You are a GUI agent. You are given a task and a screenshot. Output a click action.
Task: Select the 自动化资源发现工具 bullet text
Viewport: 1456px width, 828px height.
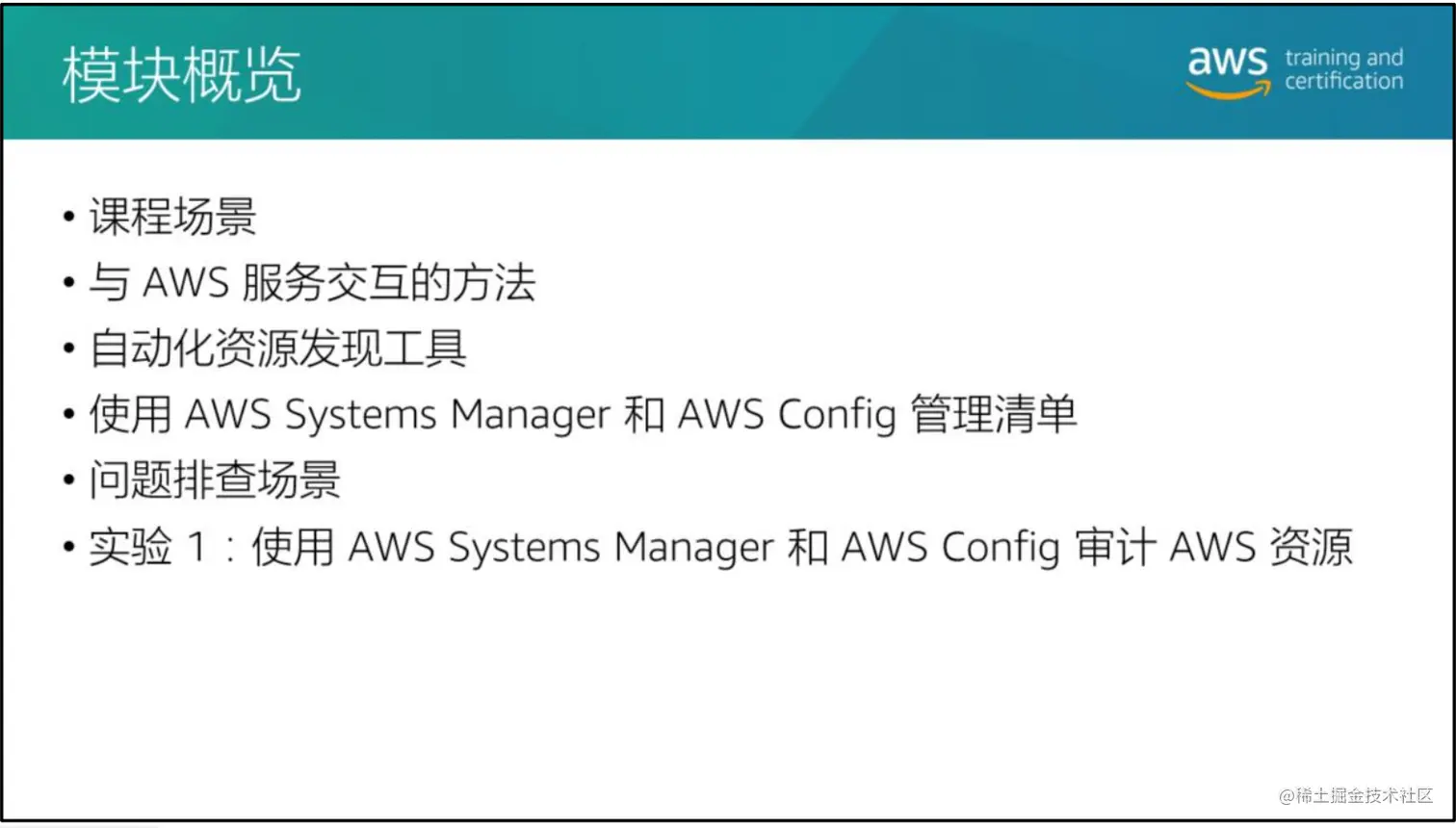(x=278, y=349)
